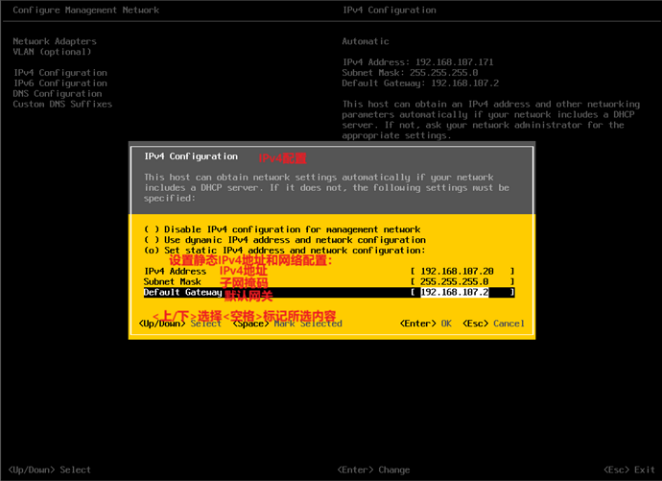Viewport: 662px width, 481px height.
Task: Choose IPv4 Configuration in the left menu list
Action: [60, 73]
